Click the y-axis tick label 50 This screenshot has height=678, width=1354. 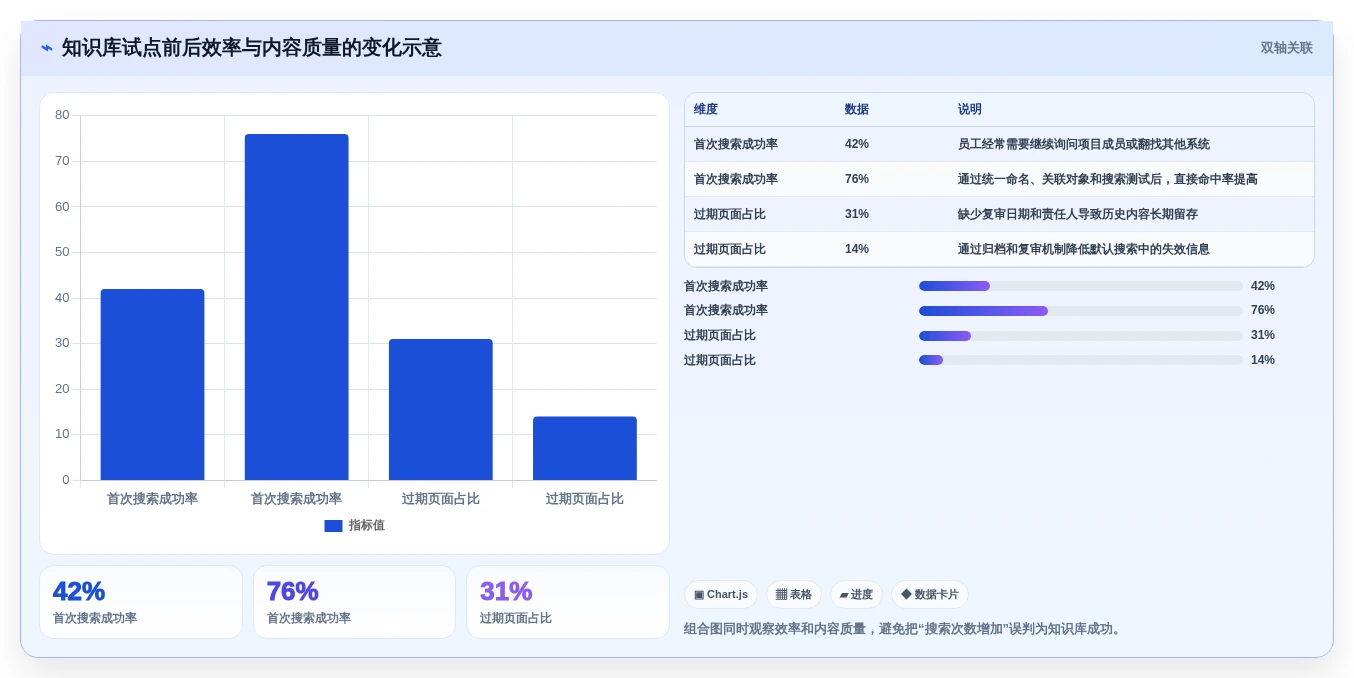coord(62,252)
